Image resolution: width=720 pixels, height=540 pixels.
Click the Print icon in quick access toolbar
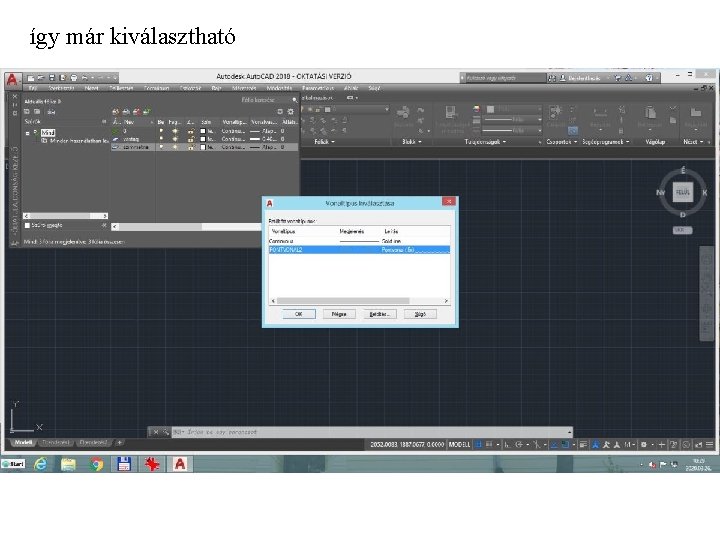pos(73,78)
